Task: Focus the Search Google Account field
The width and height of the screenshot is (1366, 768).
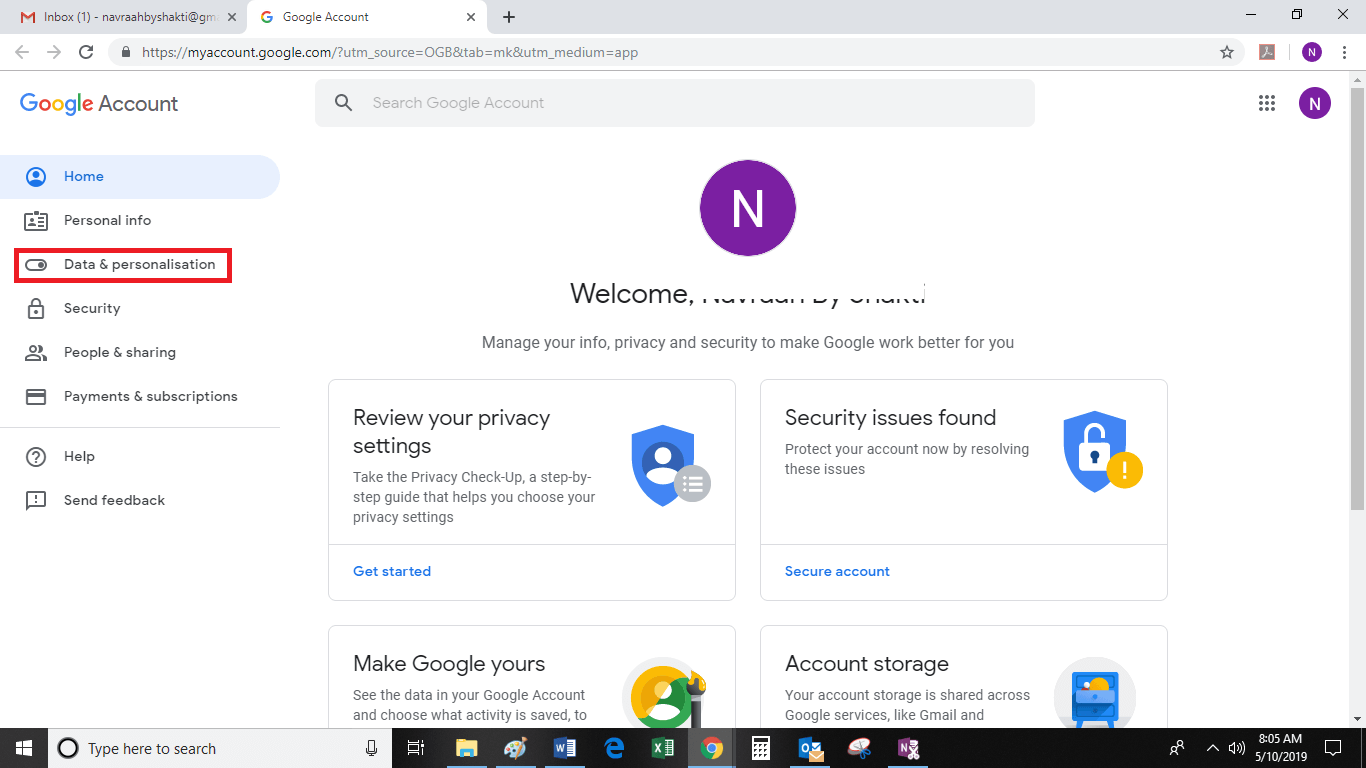Action: (x=675, y=103)
